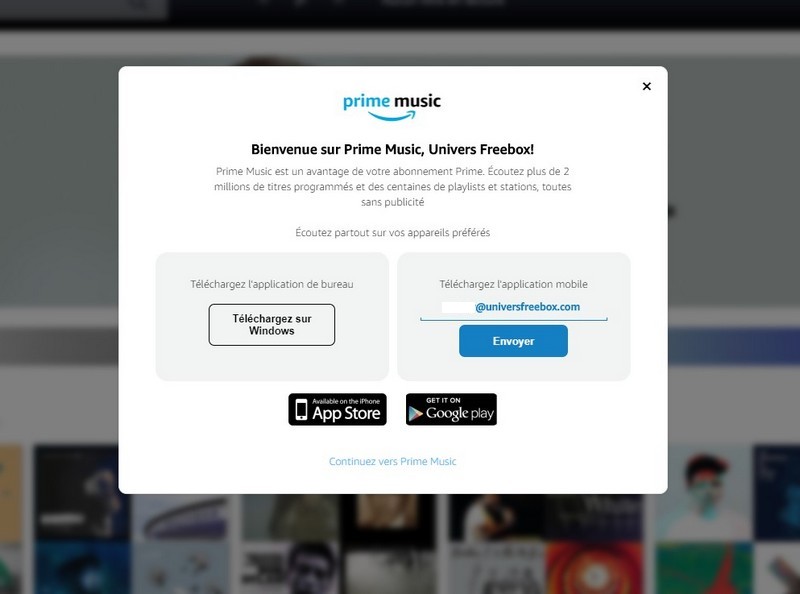Click the Téléchargez l'application de bureau label
The height and width of the screenshot is (594, 800).
pos(272,284)
